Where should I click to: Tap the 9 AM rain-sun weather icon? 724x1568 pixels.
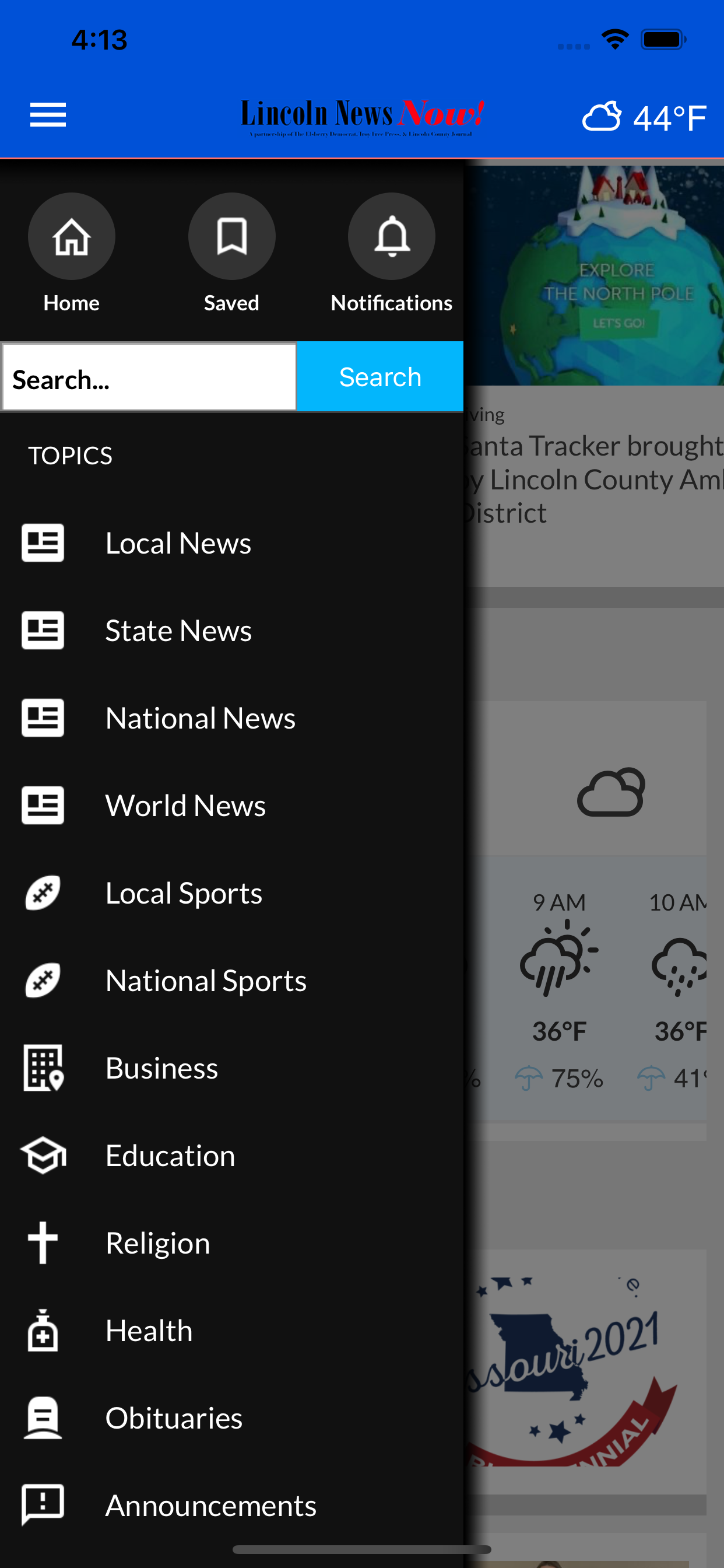click(x=559, y=957)
